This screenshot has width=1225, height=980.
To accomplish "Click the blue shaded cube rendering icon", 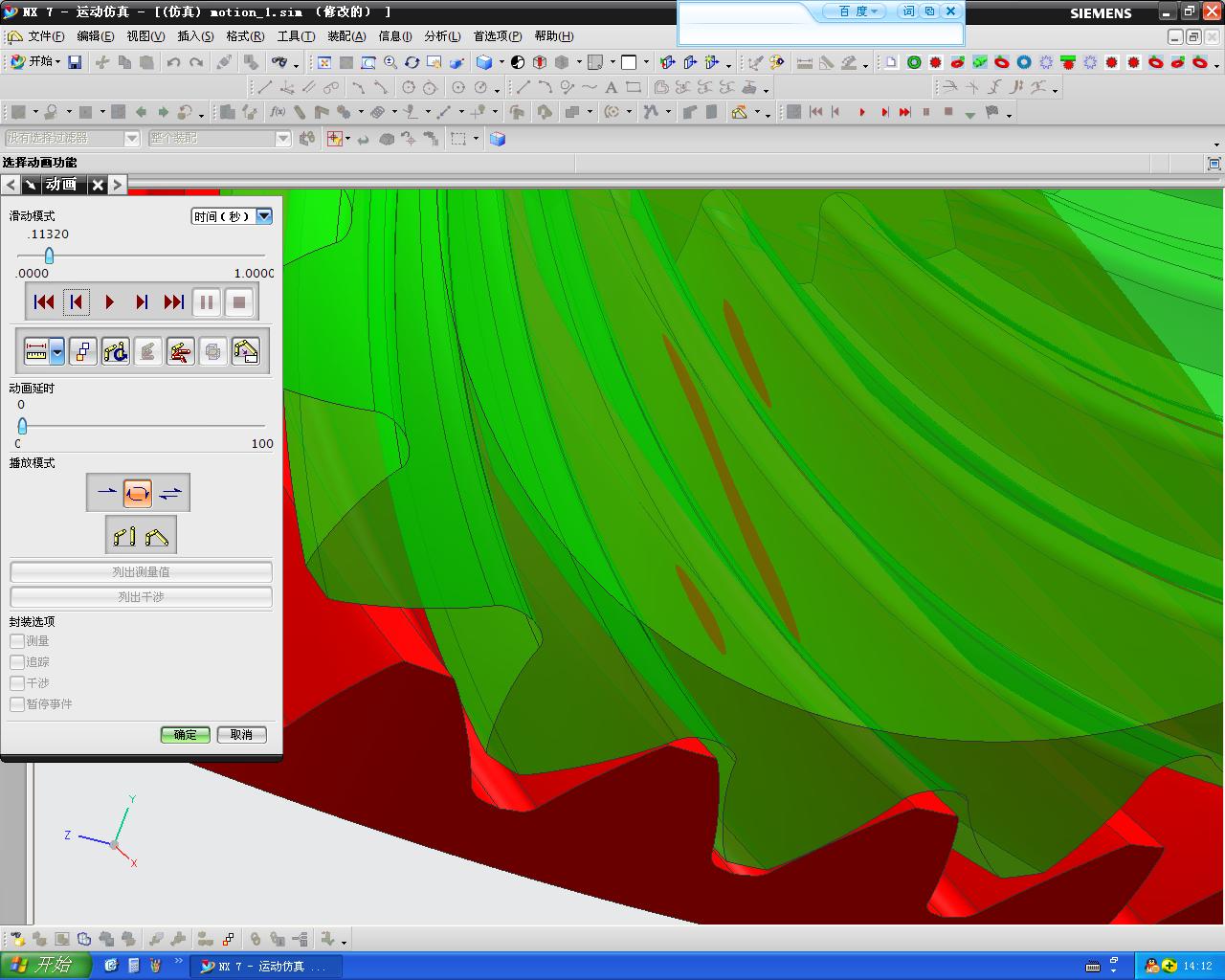I will tap(485, 62).
